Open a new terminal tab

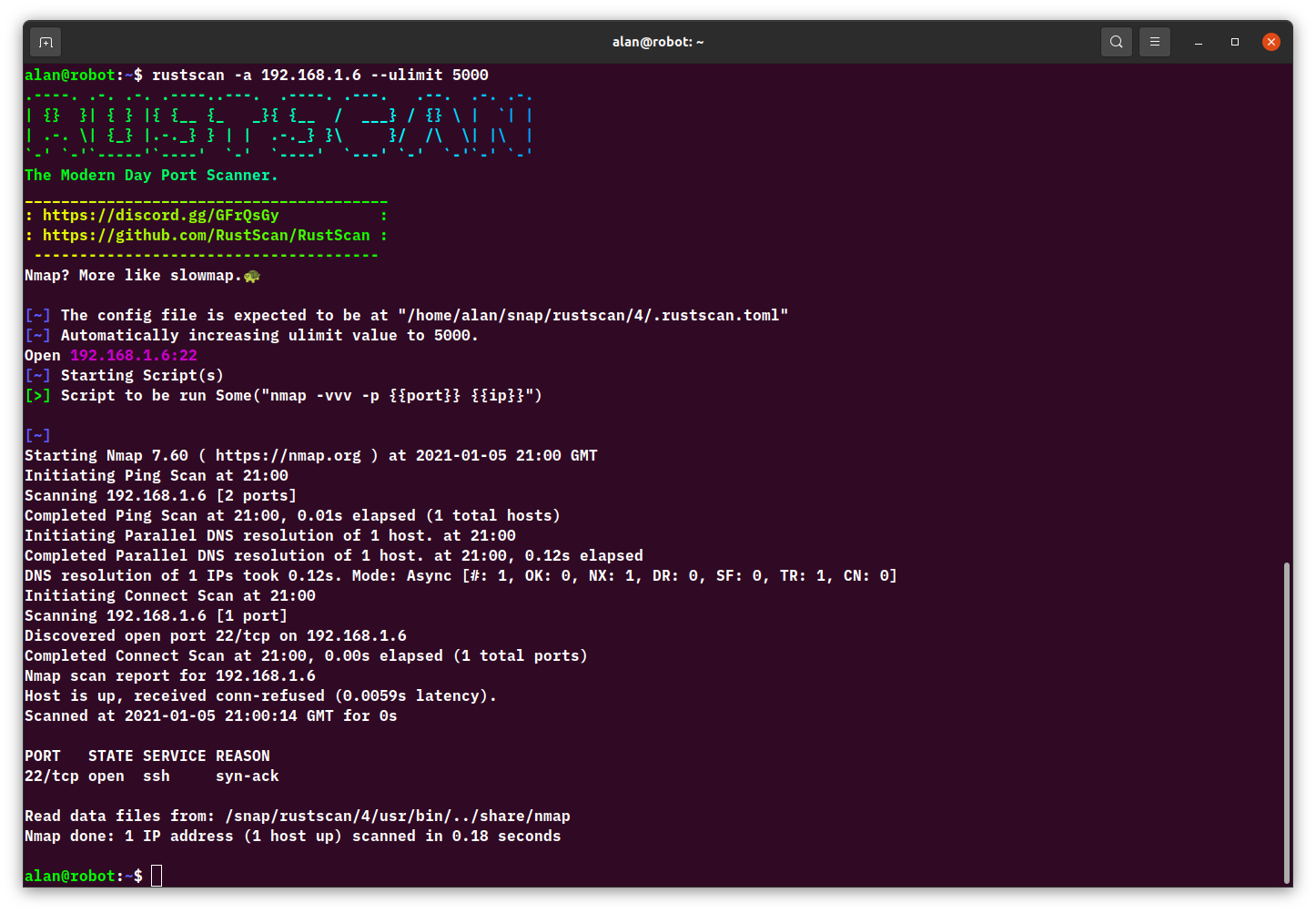45,41
